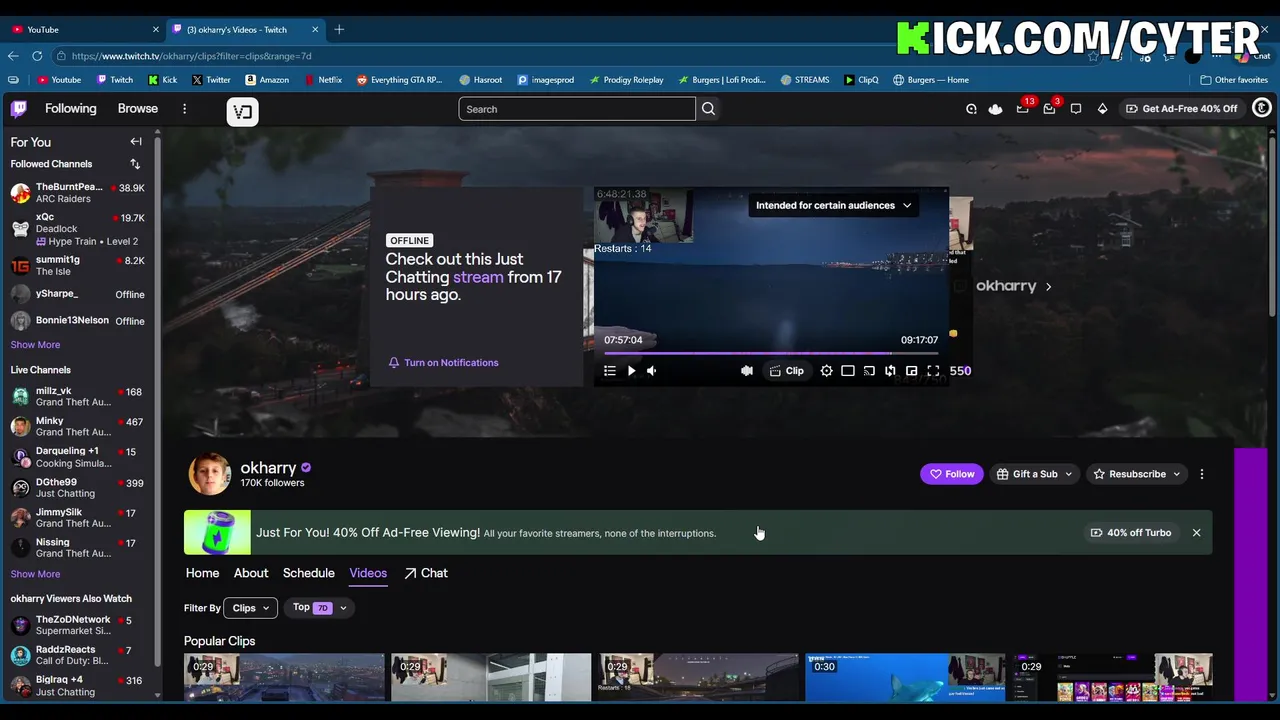Click the 40% off Turbo button
Viewport: 1280px width, 720px height.
1131,533
